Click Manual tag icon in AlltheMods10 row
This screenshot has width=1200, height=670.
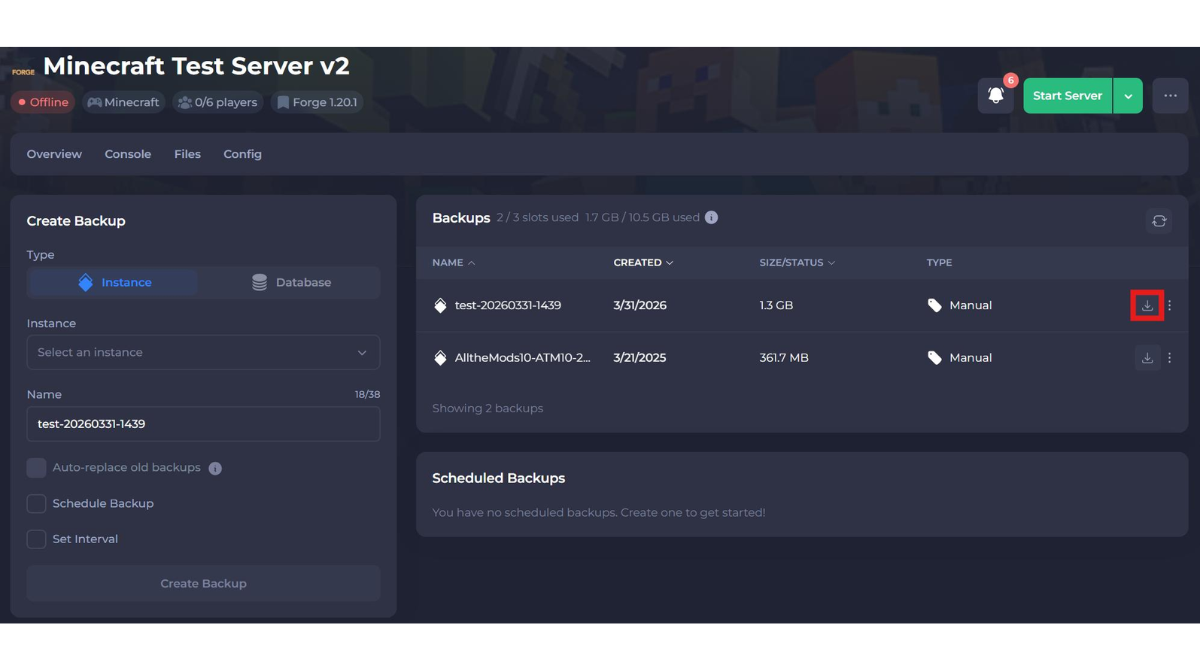(x=935, y=358)
